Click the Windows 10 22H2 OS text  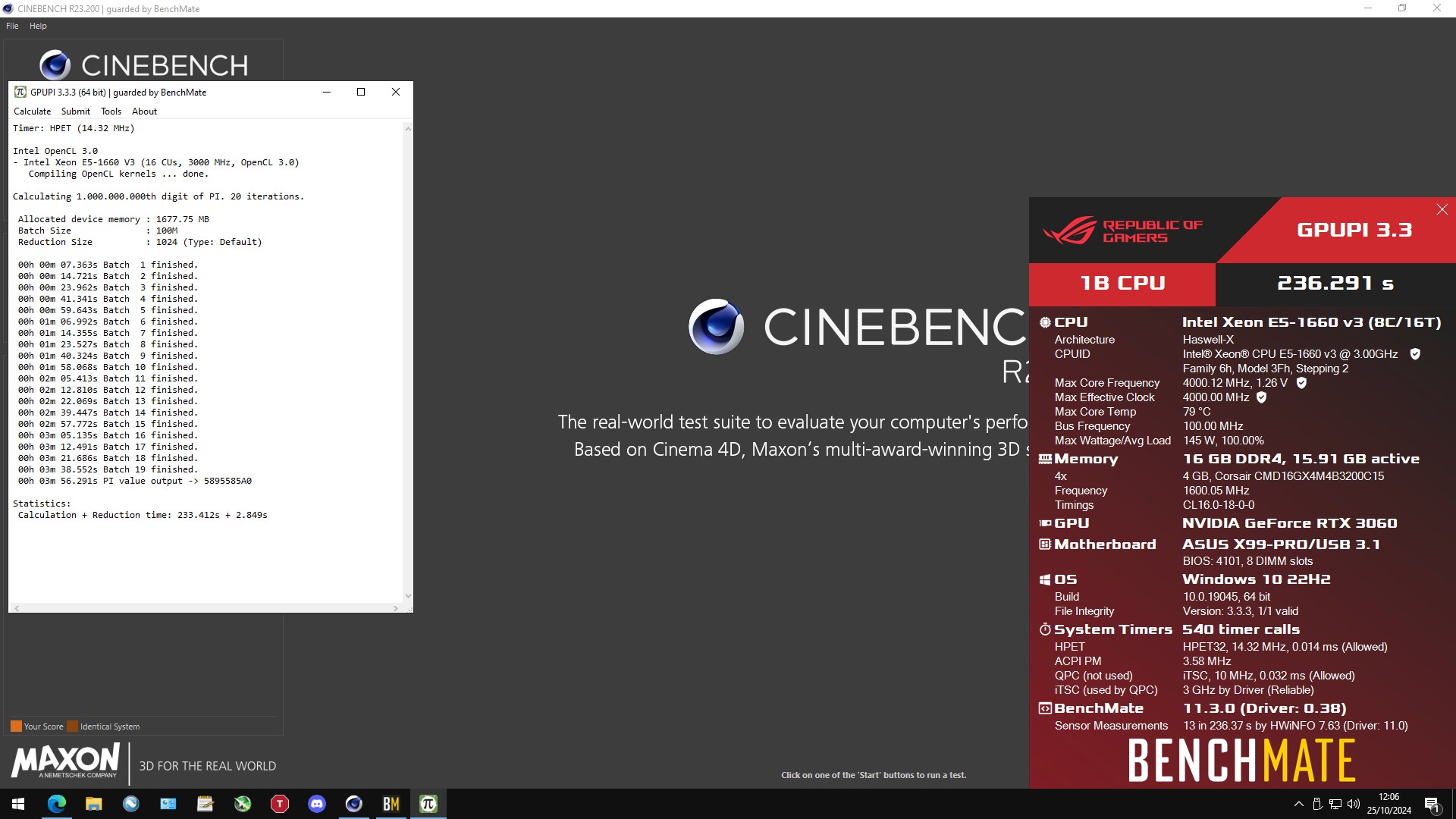pyautogui.click(x=1257, y=579)
